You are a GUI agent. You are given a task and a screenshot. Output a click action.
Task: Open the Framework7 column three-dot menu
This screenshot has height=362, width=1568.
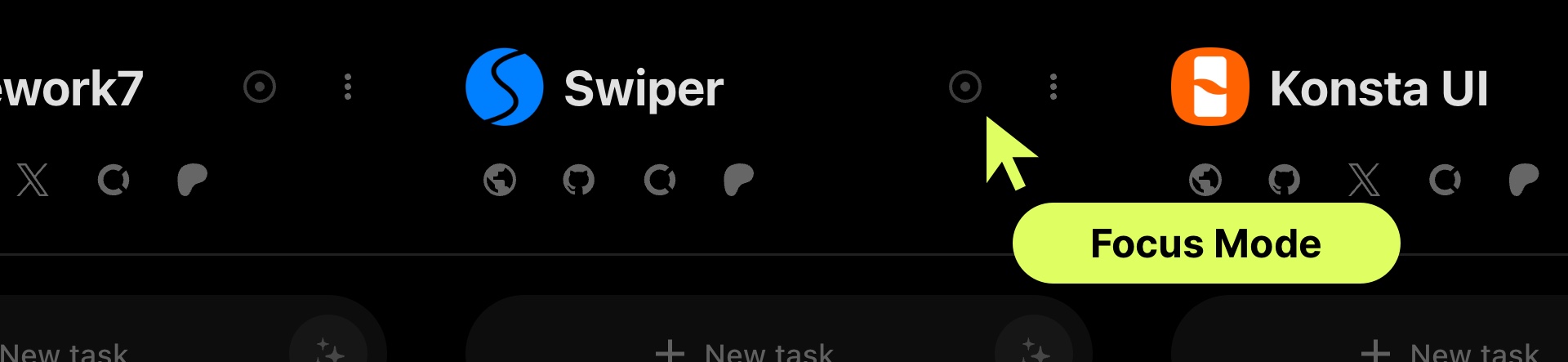click(348, 87)
